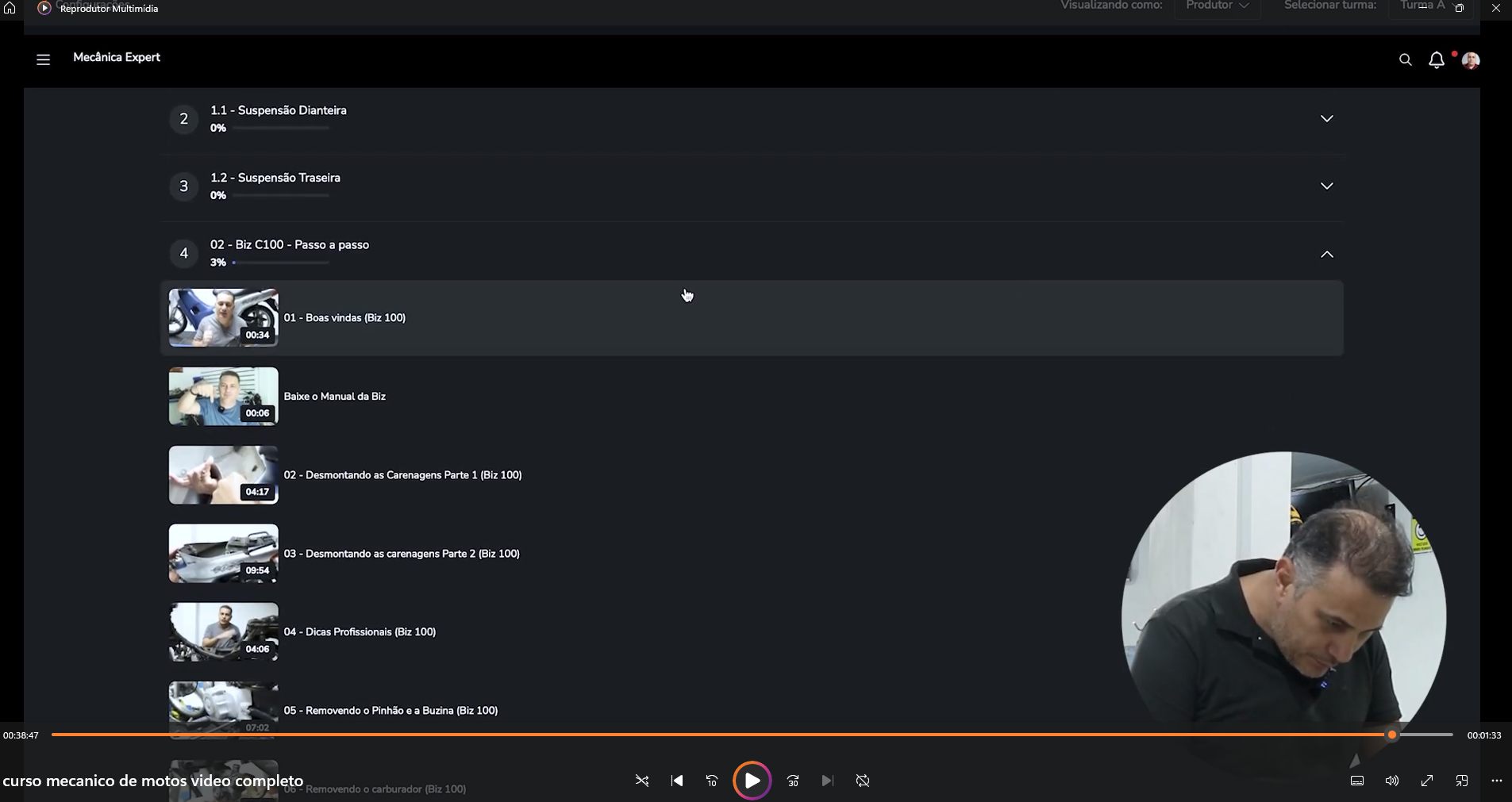Enter full screen mode
Image resolution: width=1512 pixels, height=802 pixels.
1427,781
